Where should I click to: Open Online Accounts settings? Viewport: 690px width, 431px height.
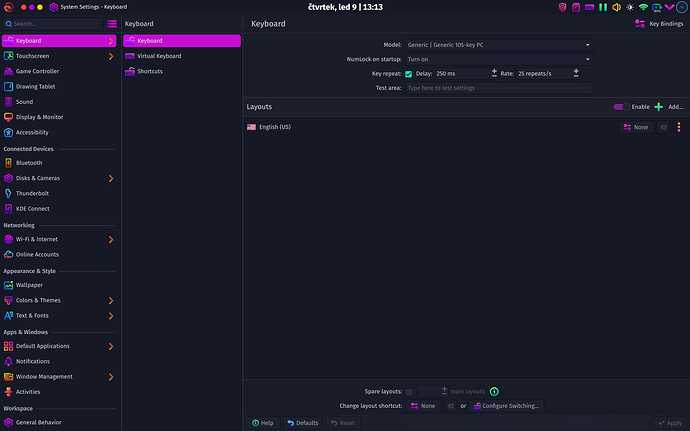pos(59,254)
